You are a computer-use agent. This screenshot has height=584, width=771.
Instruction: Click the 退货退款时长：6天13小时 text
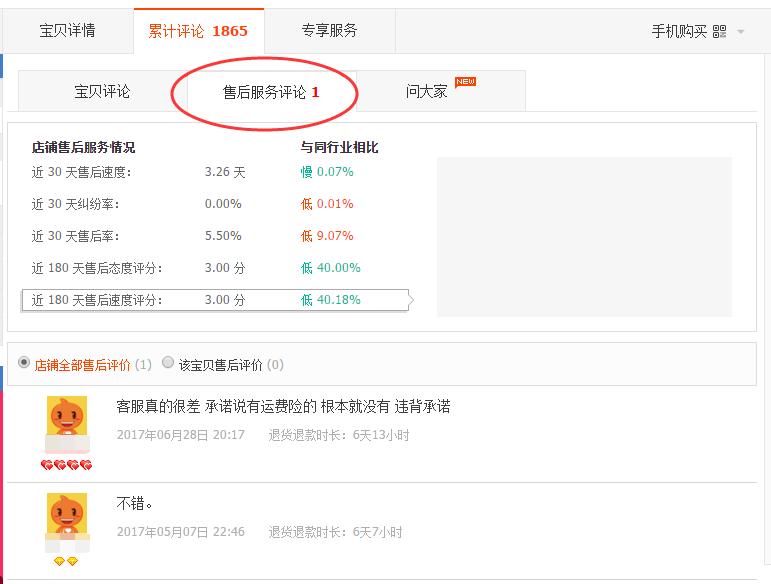click(x=339, y=435)
